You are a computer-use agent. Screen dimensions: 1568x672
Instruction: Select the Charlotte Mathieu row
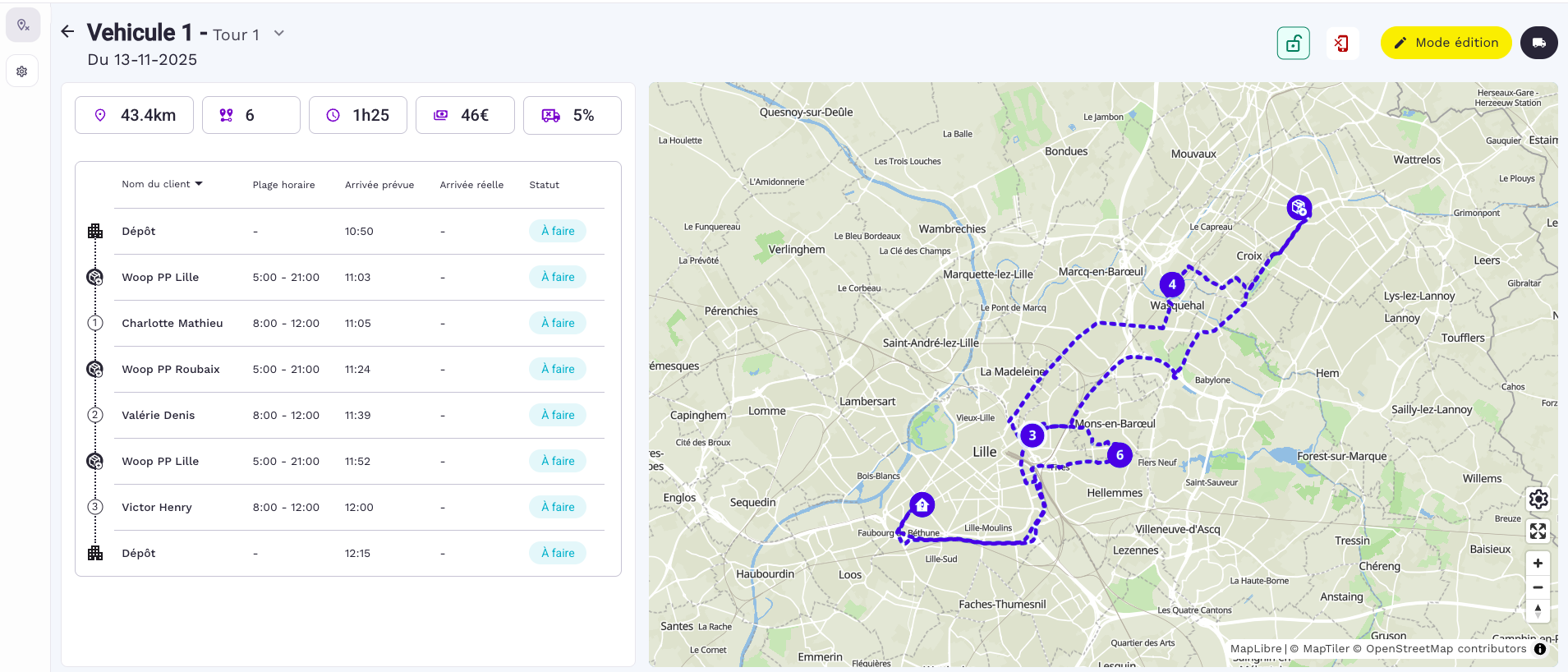click(x=172, y=323)
